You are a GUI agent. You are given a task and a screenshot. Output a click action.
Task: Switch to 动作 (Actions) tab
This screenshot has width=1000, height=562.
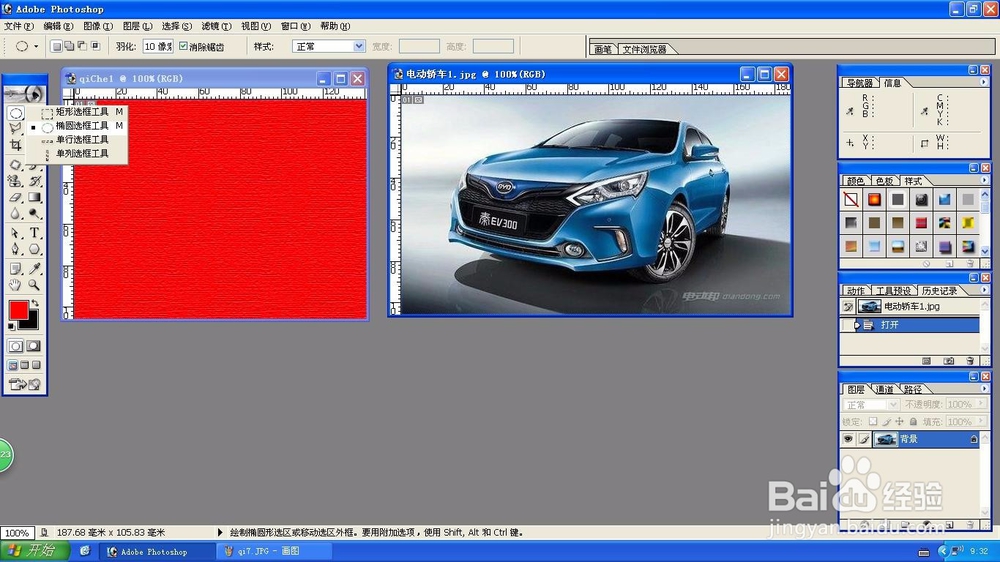point(855,291)
